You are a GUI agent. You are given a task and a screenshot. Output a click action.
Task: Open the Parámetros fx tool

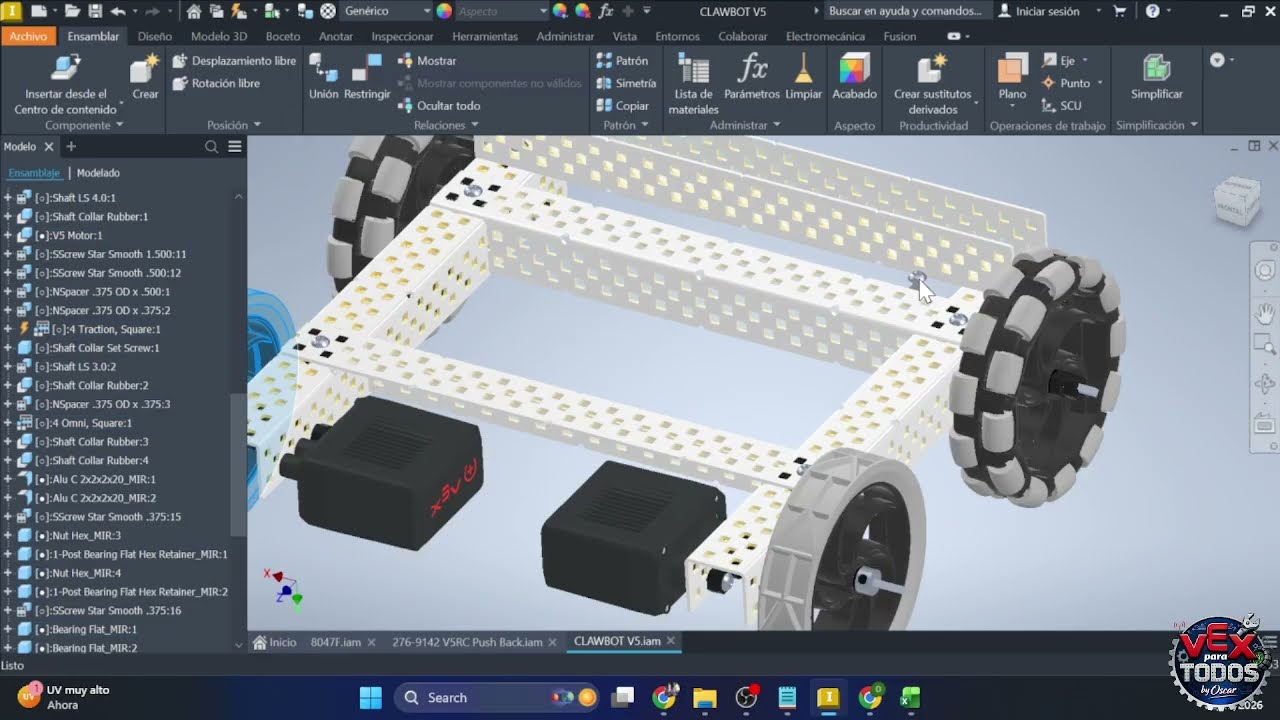[x=752, y=78]
